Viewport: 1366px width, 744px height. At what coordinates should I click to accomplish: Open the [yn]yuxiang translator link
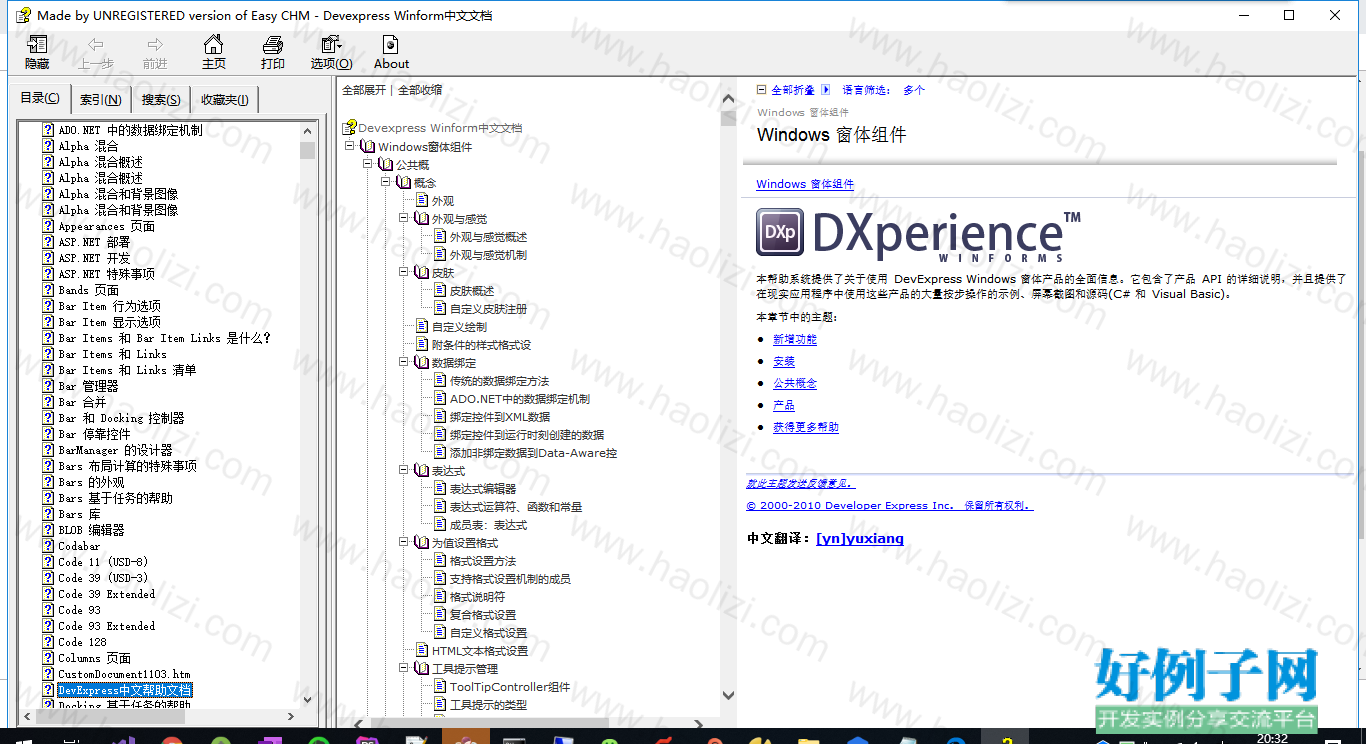coord(860,538)
